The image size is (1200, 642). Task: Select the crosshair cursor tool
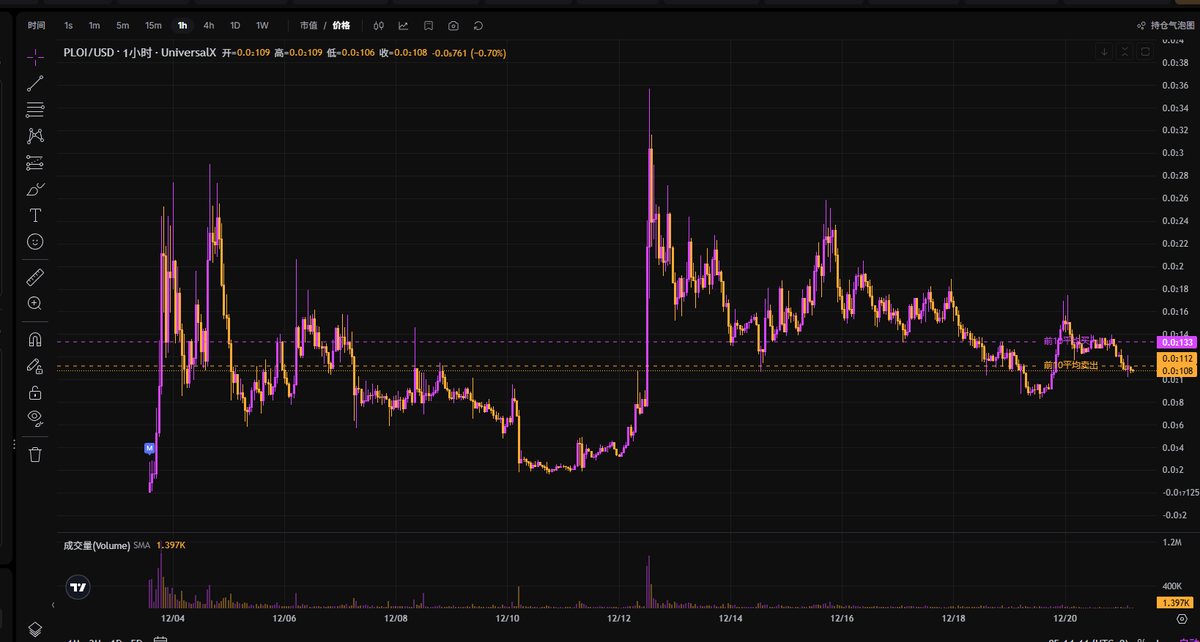pos(35,56)
